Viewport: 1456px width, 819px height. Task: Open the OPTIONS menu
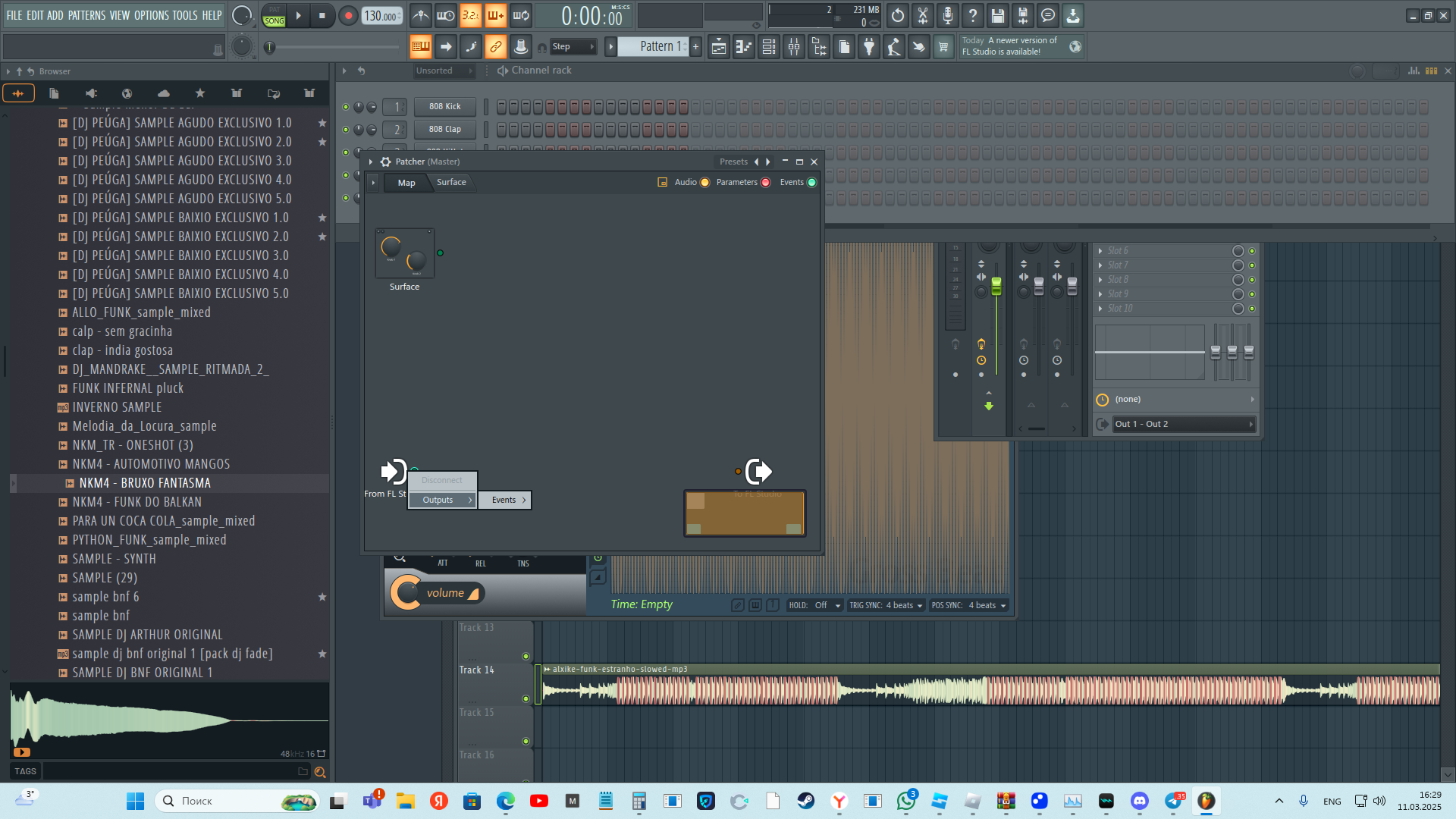click(152, 15)
